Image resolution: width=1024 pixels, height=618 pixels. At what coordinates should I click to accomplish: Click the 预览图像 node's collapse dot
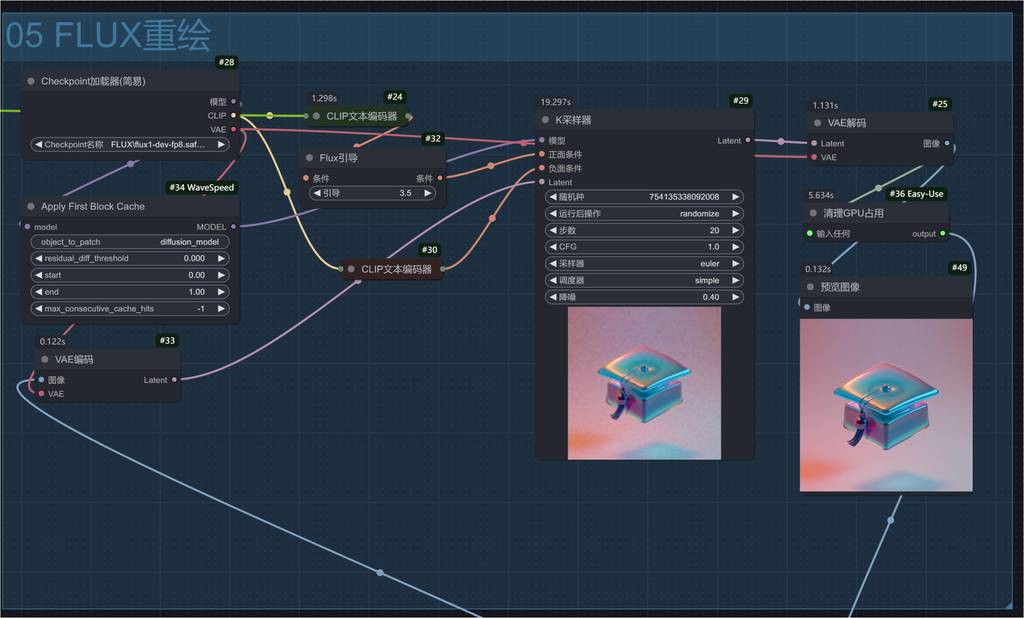tap(810, 287)
